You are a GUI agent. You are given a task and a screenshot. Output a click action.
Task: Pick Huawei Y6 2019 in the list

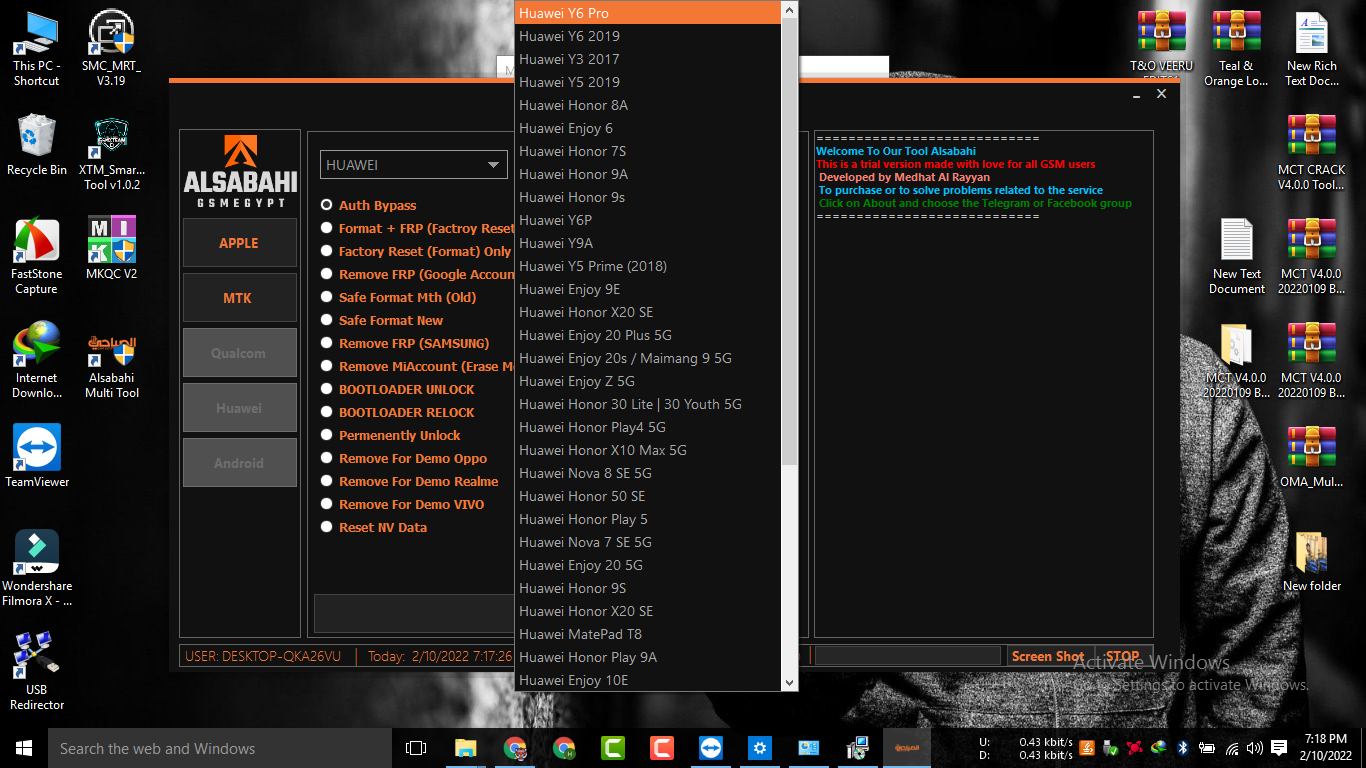(647, 36)
